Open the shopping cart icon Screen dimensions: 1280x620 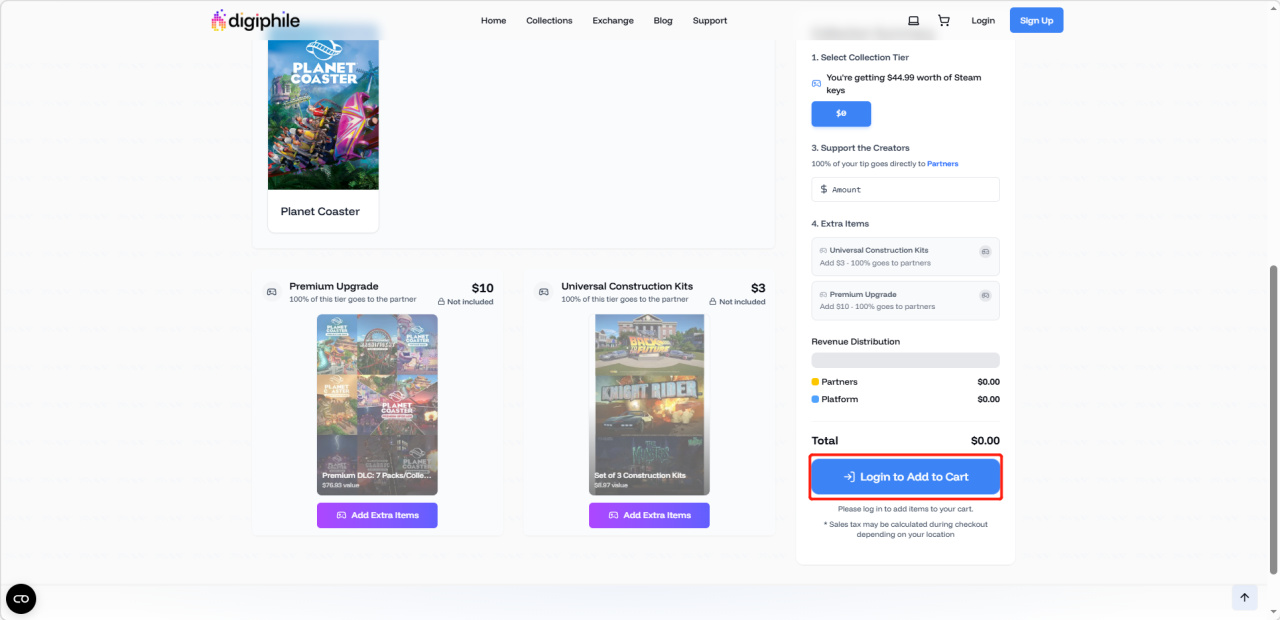[x=943, y=20]
